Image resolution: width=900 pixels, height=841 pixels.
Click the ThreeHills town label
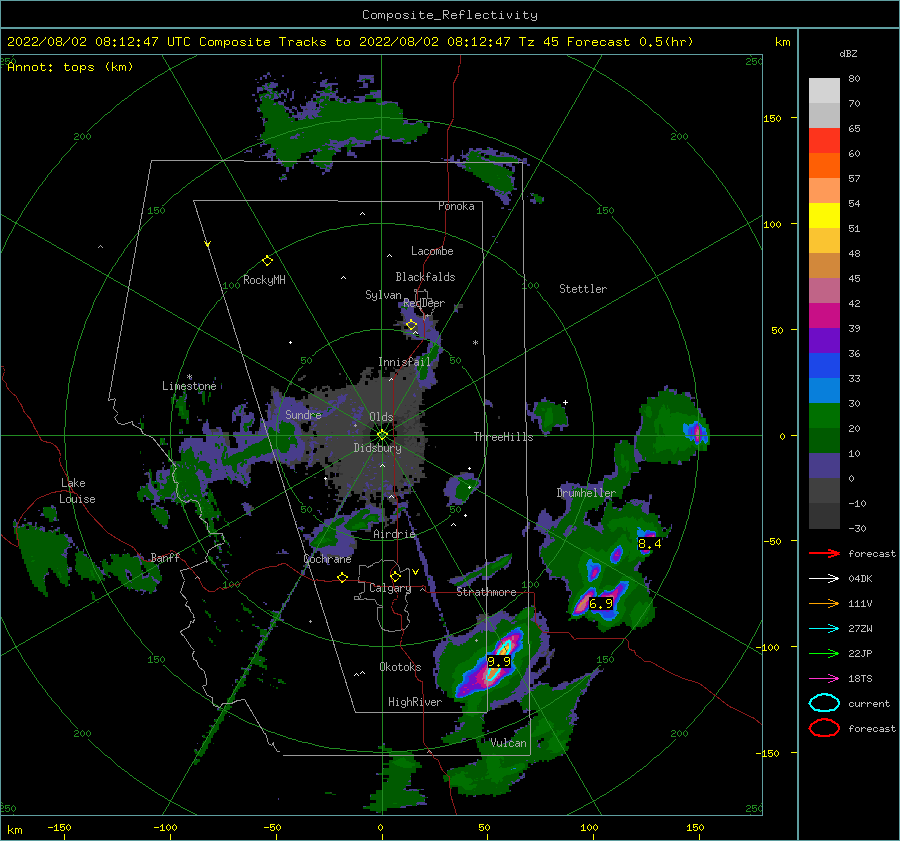click(503, 437)
